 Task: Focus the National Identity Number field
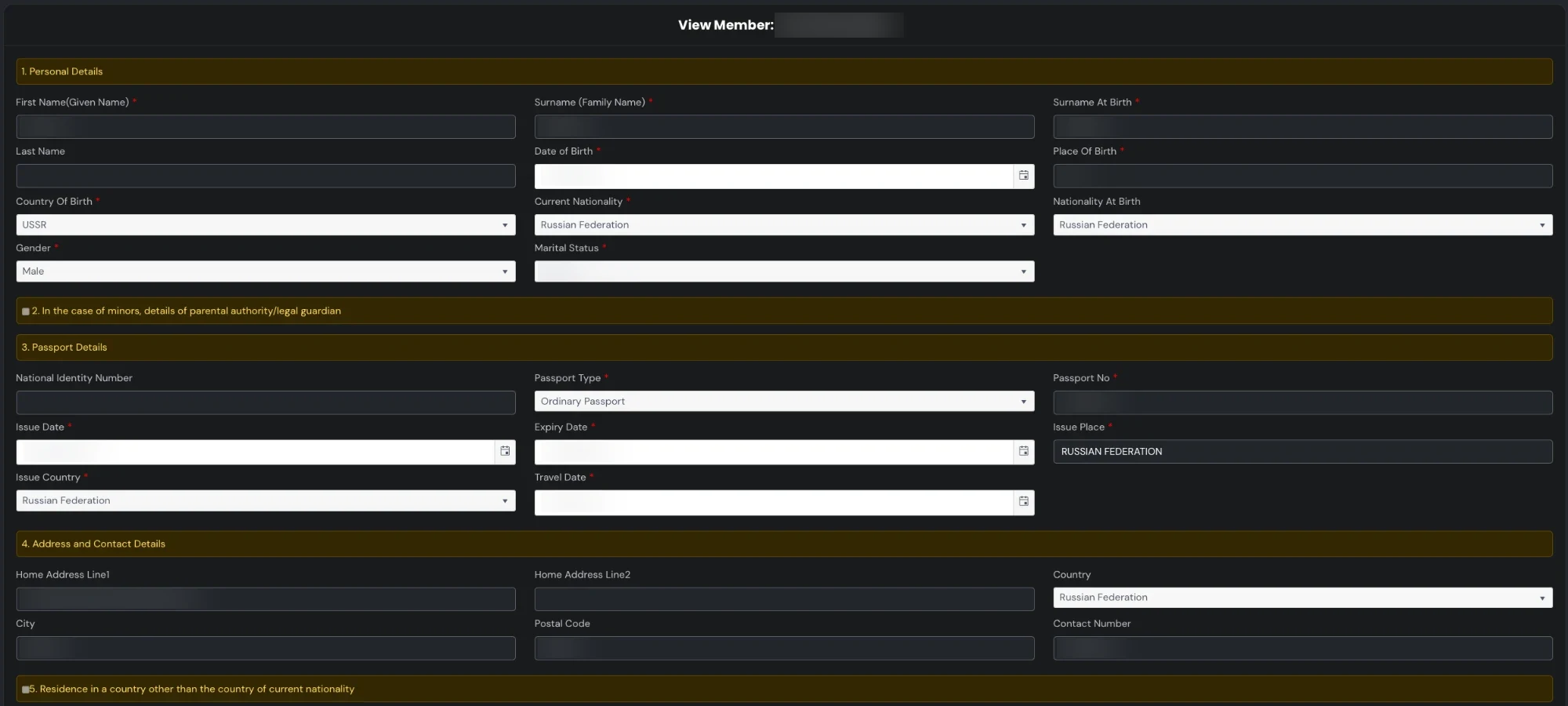(x=266, y=402)
